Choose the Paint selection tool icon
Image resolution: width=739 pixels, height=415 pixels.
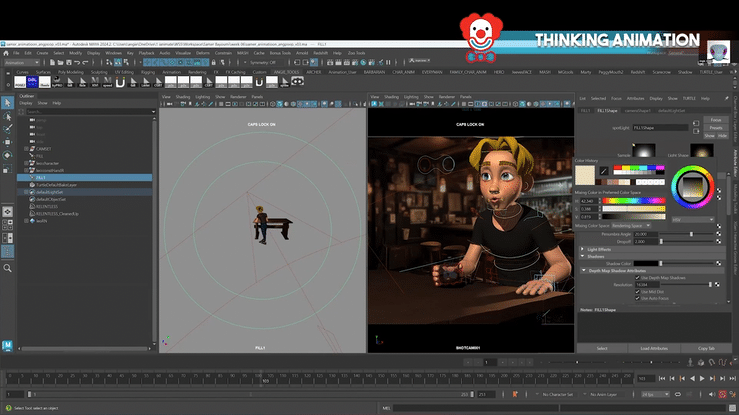(8, 129)
